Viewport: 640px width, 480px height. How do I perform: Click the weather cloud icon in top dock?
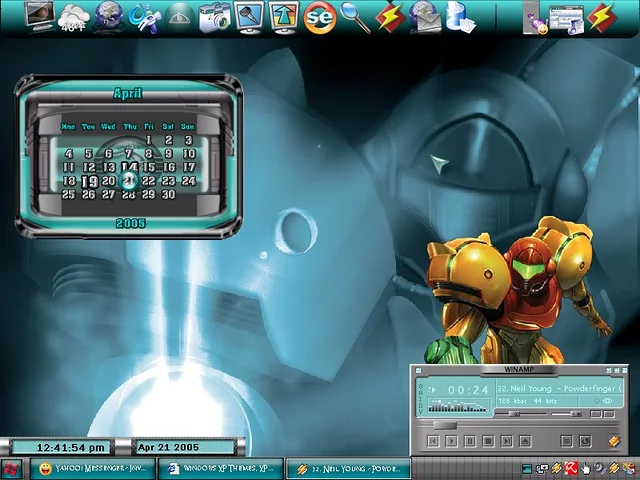tap(74, 16)
